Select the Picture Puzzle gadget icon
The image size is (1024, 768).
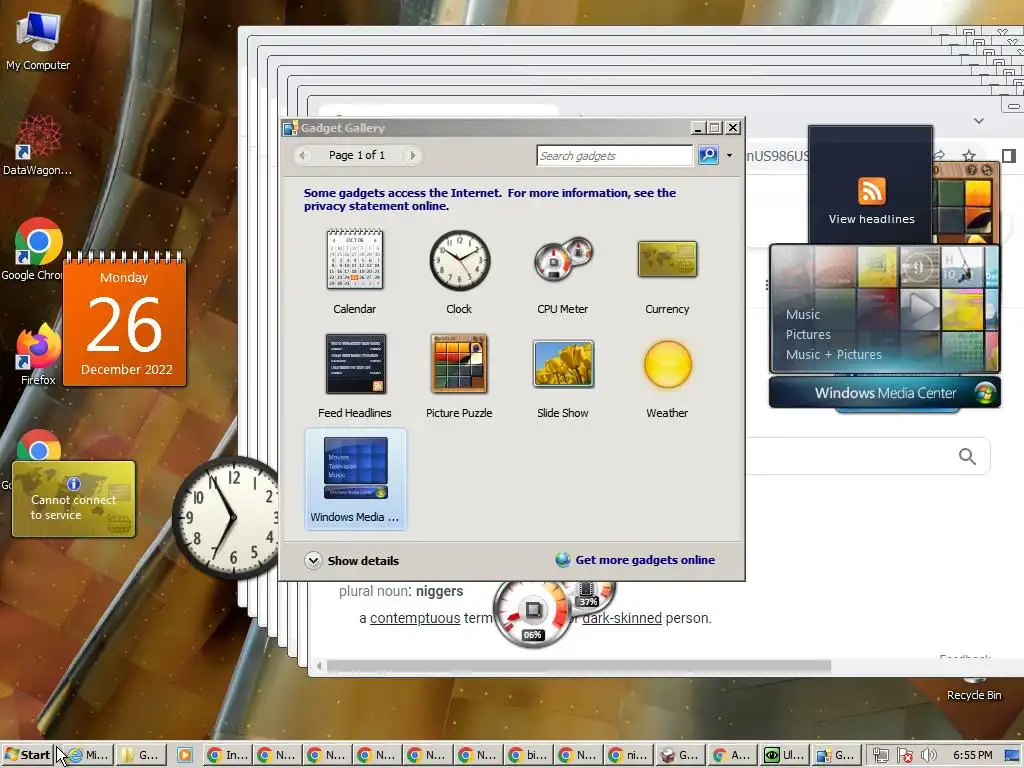[x=459, y=364]
